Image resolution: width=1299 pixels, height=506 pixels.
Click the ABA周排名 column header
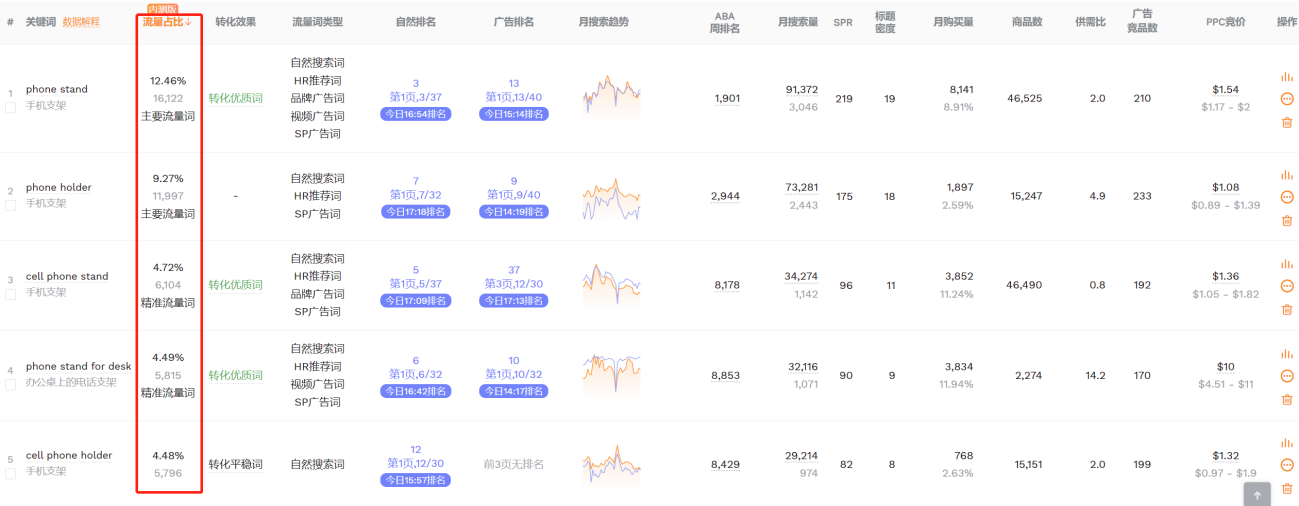click(x=725, y=22)
